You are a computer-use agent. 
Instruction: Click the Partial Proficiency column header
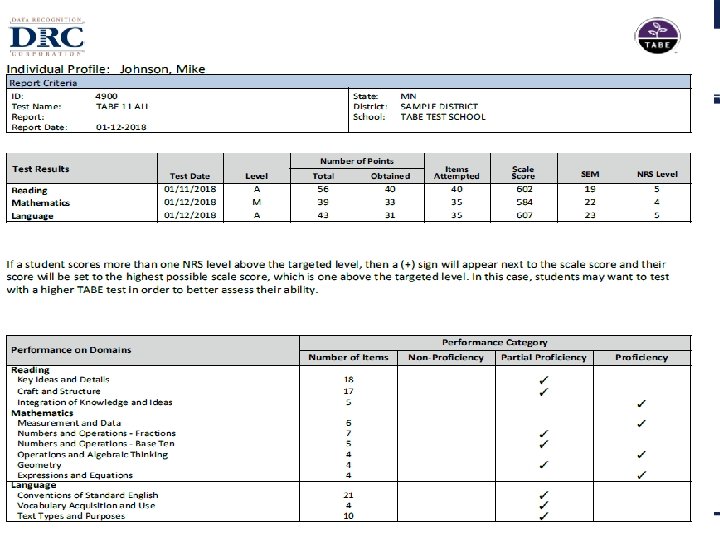coord(544,358)
